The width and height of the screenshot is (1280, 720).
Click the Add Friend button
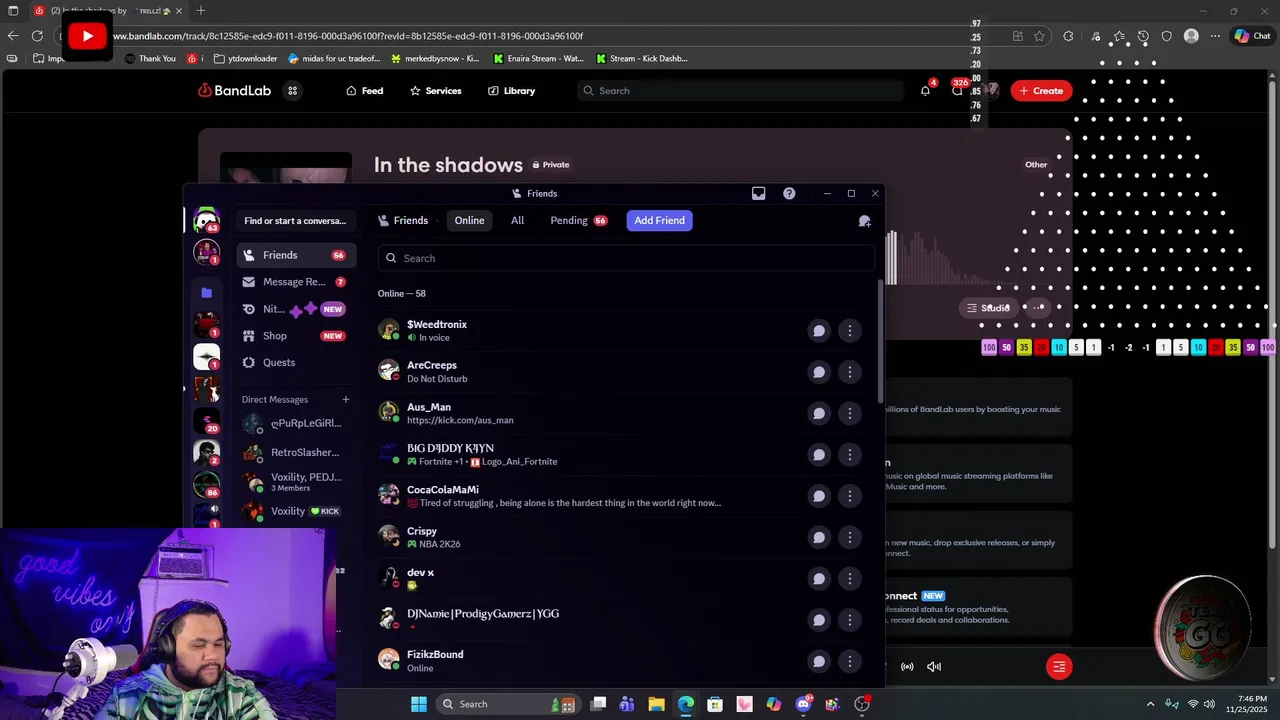(659, 221)
